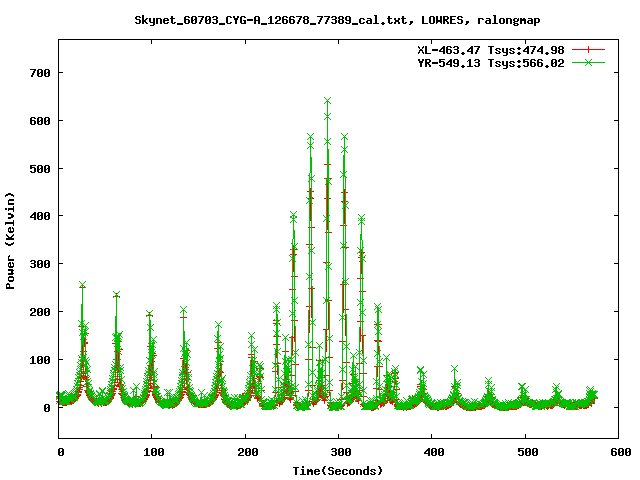
Task: Click the 0 x-axis tick label
Action: pos(61,452)
